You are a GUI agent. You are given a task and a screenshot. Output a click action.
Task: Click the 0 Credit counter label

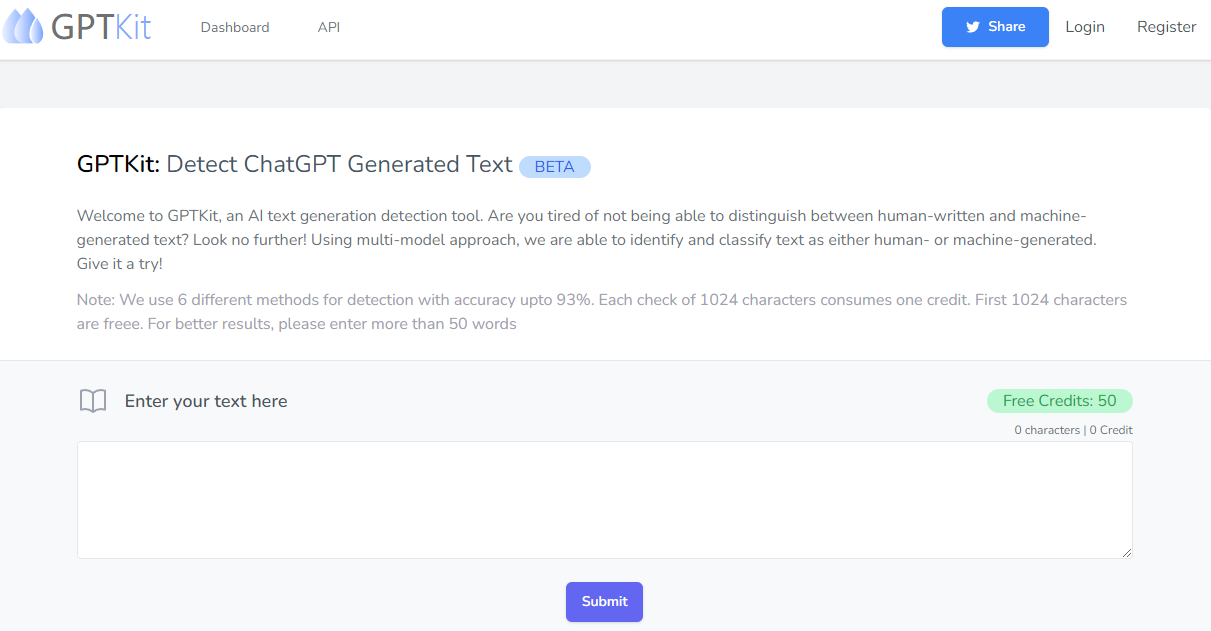tap(1110, 429)
